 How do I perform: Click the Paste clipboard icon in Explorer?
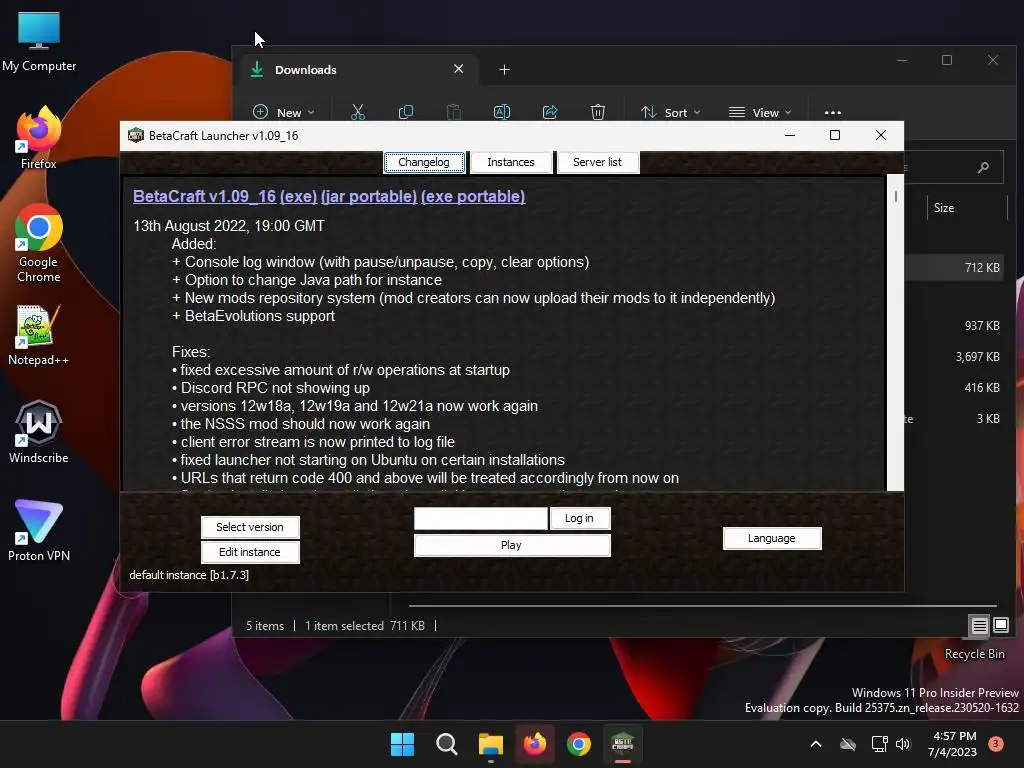pyautogui.click(x=454, y=112)
